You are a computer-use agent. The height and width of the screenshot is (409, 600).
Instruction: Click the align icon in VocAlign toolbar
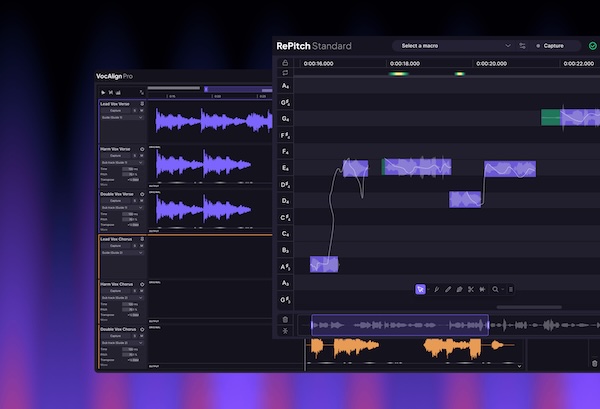pyautogui.click(x=111, y=93)
